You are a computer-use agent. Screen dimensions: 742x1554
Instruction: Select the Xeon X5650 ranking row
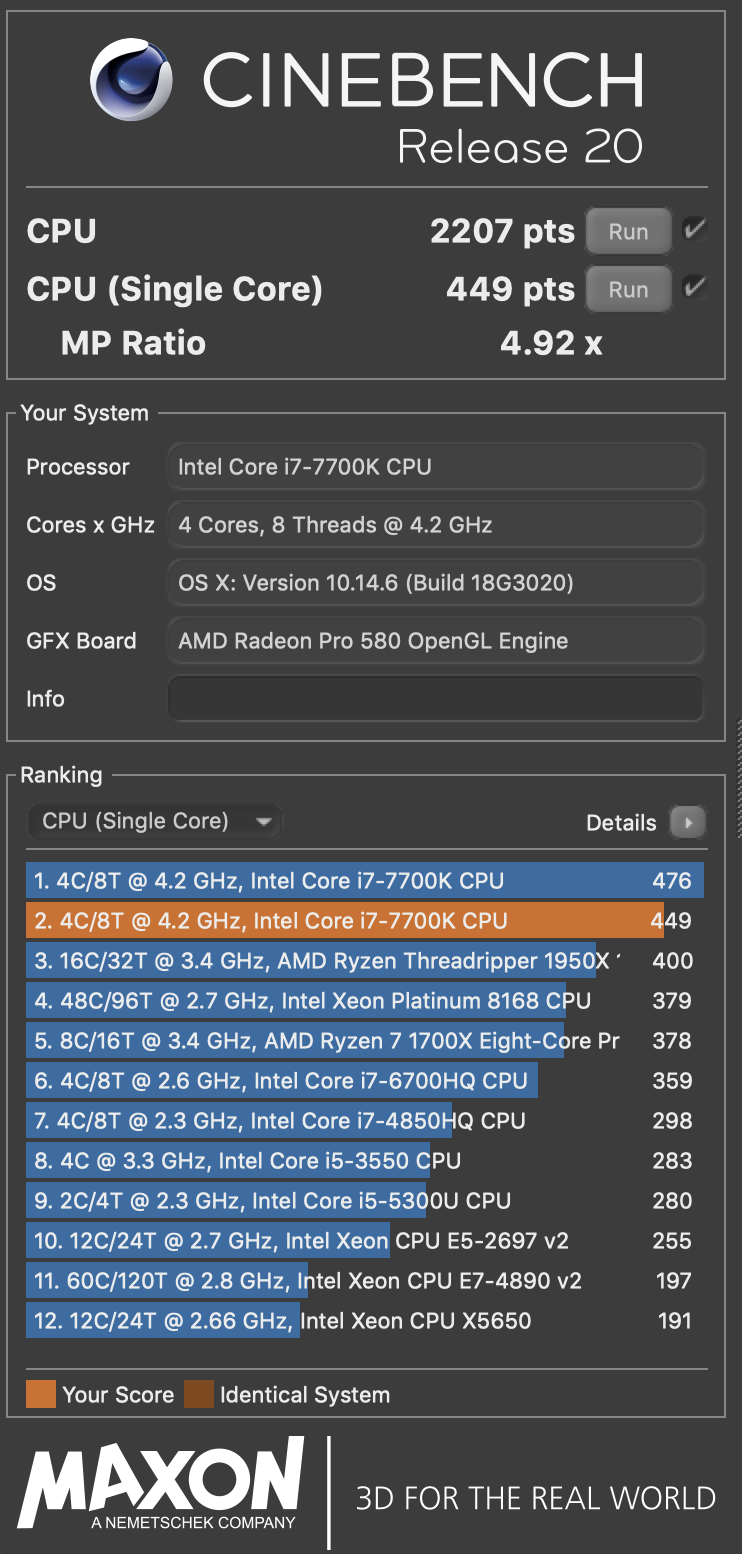click(x=364, y=1321)
